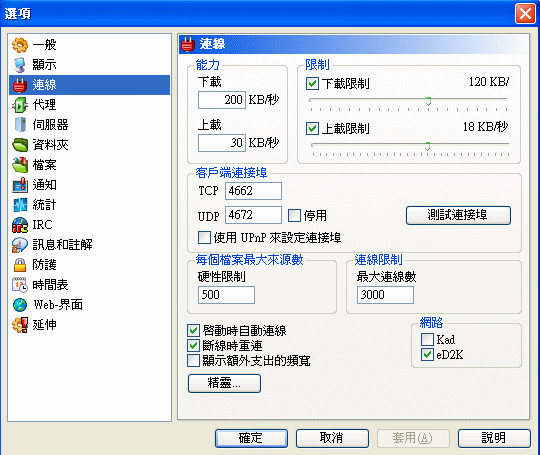Open help with the 說明 button

click(x=494, y=438)
